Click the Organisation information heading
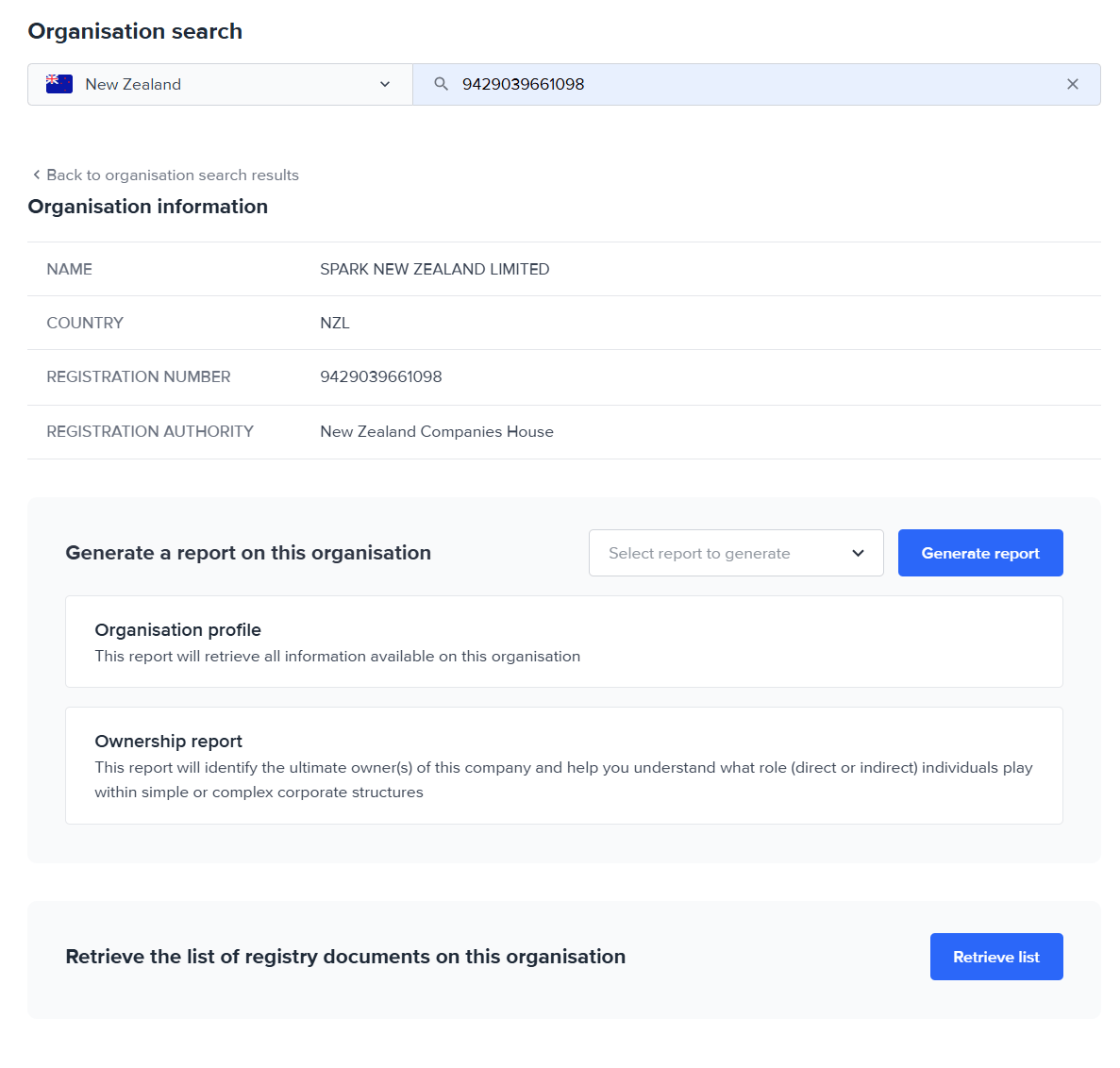Screen dimensions: 1120x1068 (x=147, y=207)
